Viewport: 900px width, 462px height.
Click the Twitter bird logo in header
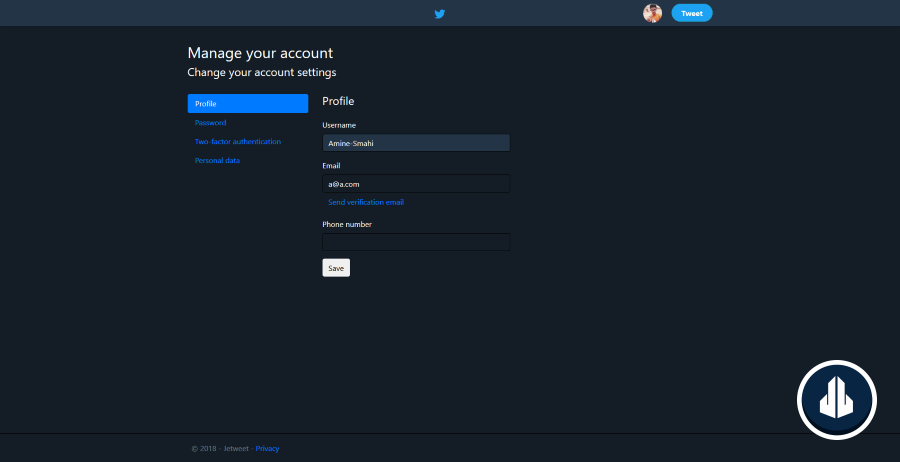pyautogui.click(x=440, y=14)
